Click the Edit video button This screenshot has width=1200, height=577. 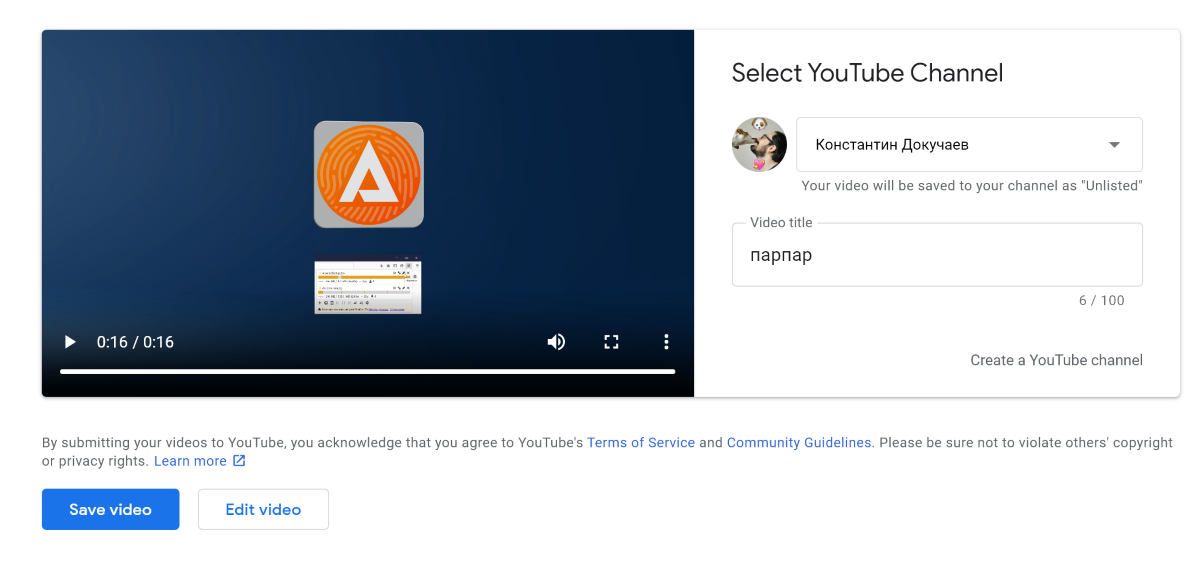click(x=263, y=509)
